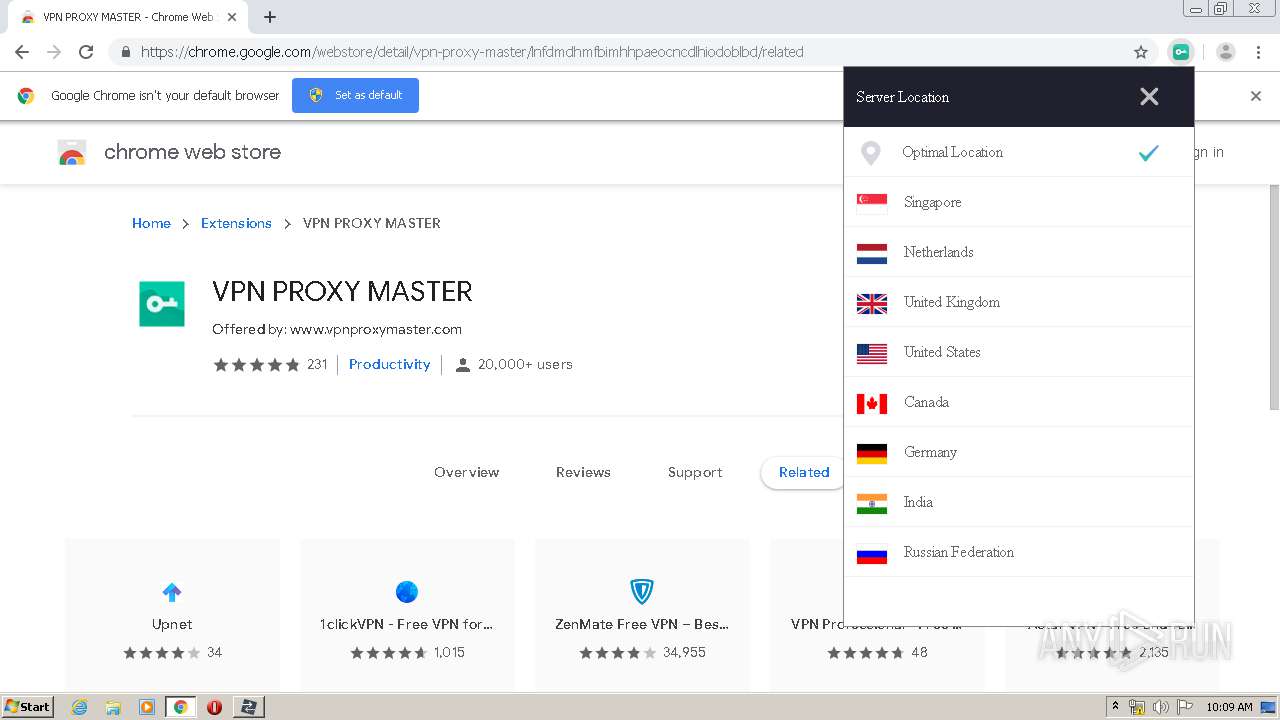
Task: Open the Productivity category link
Action: pos(389,364)
